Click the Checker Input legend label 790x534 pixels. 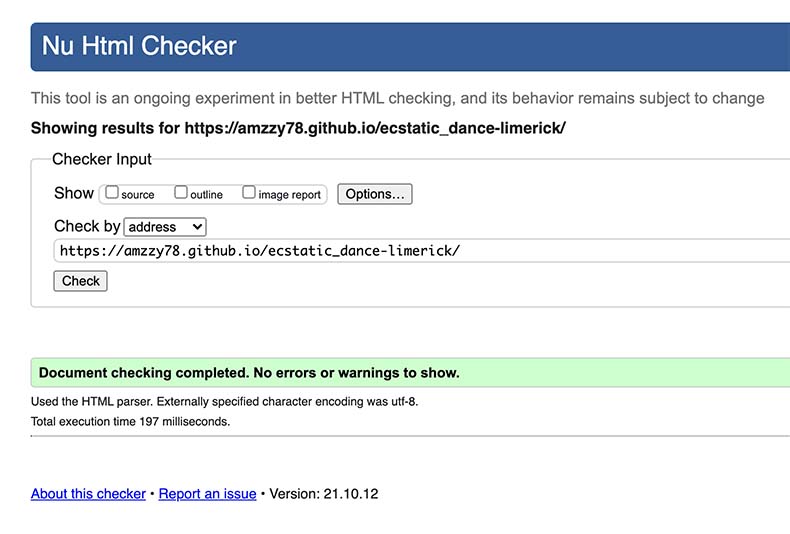click(102, 159)
